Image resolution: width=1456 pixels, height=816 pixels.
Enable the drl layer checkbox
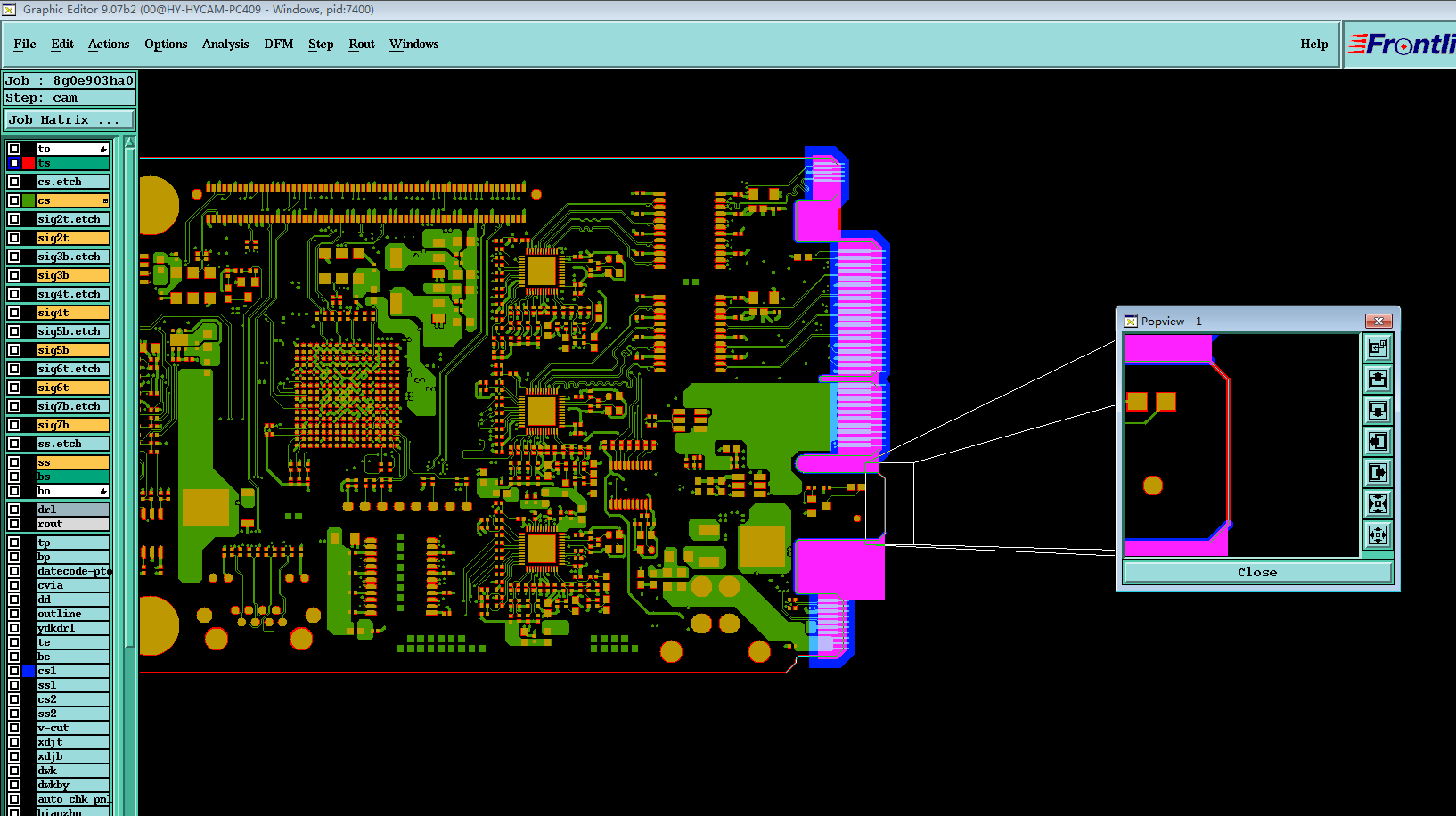(x=14, y=510)
